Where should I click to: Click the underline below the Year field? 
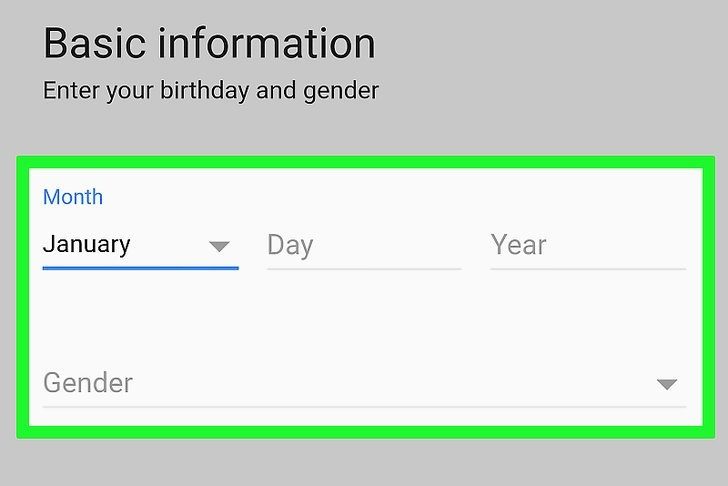tap(587, 268)
